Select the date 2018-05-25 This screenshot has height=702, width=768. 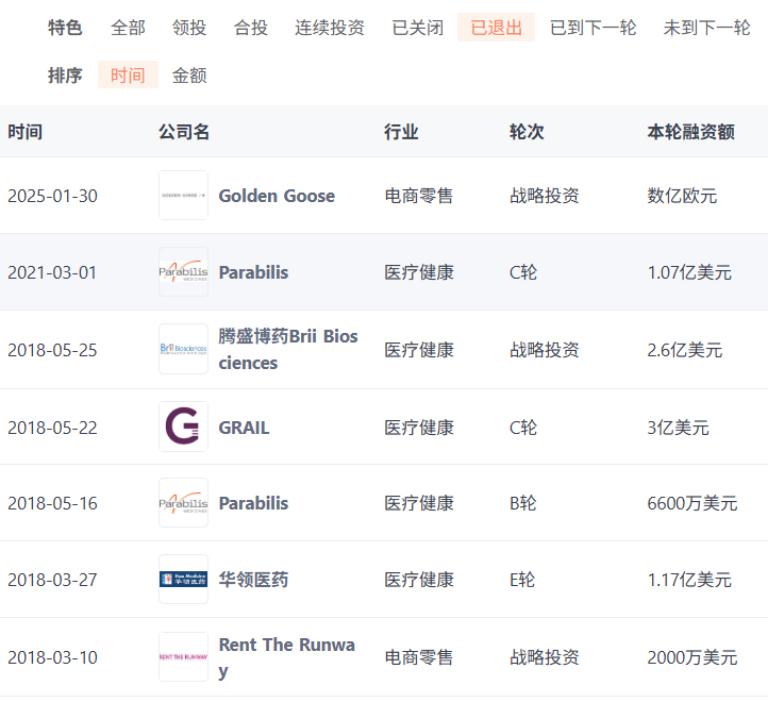[x=52, y=350]
